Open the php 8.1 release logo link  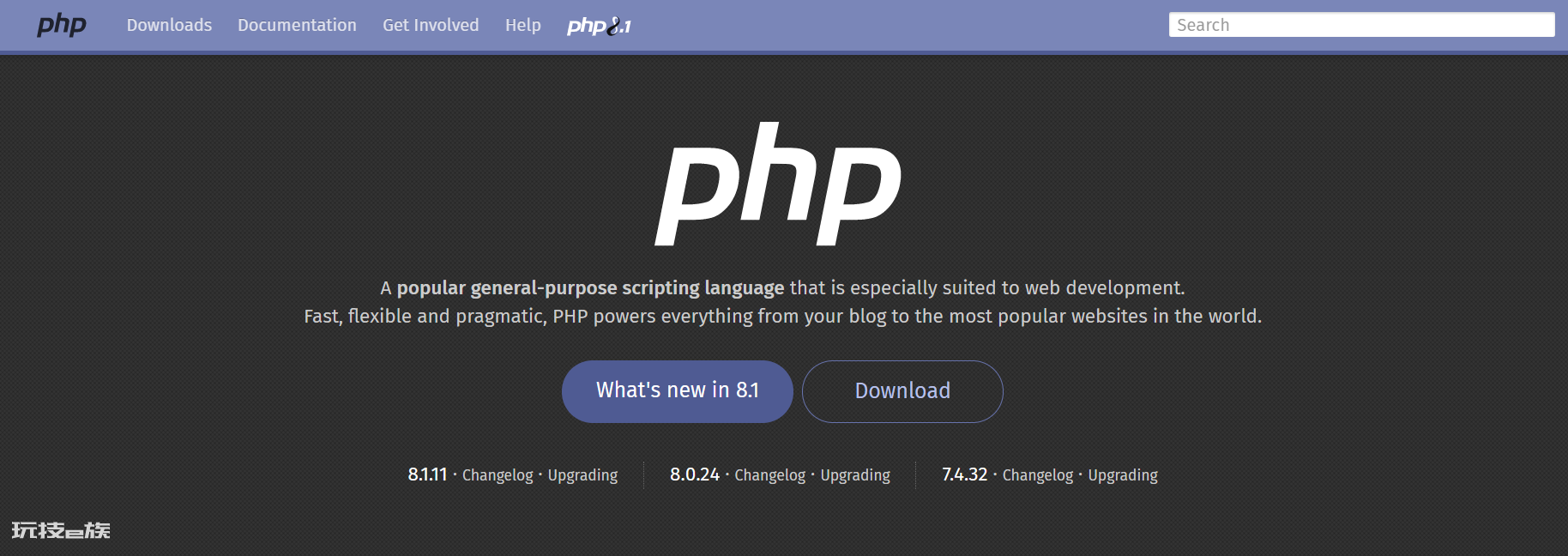click(x=599, y=26)
